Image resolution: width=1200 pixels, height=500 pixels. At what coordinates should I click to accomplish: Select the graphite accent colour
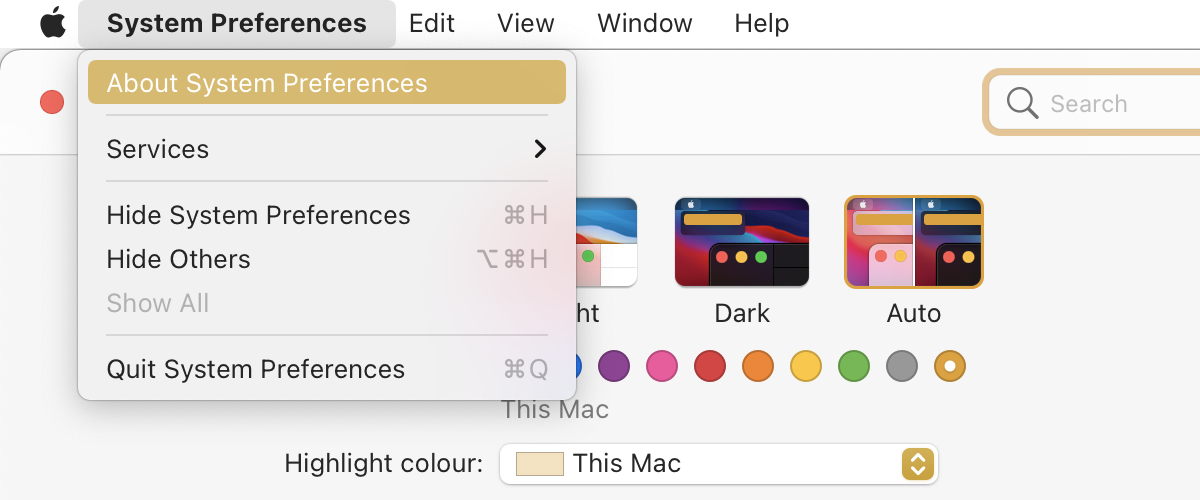click(x=902, y=367)
